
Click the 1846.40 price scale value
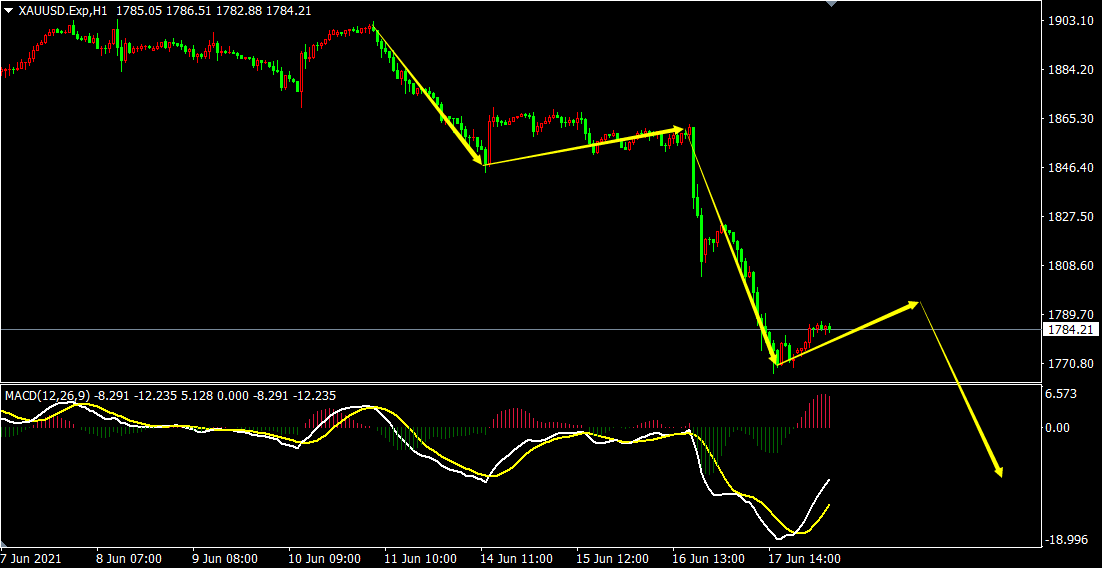[1070, 168]
